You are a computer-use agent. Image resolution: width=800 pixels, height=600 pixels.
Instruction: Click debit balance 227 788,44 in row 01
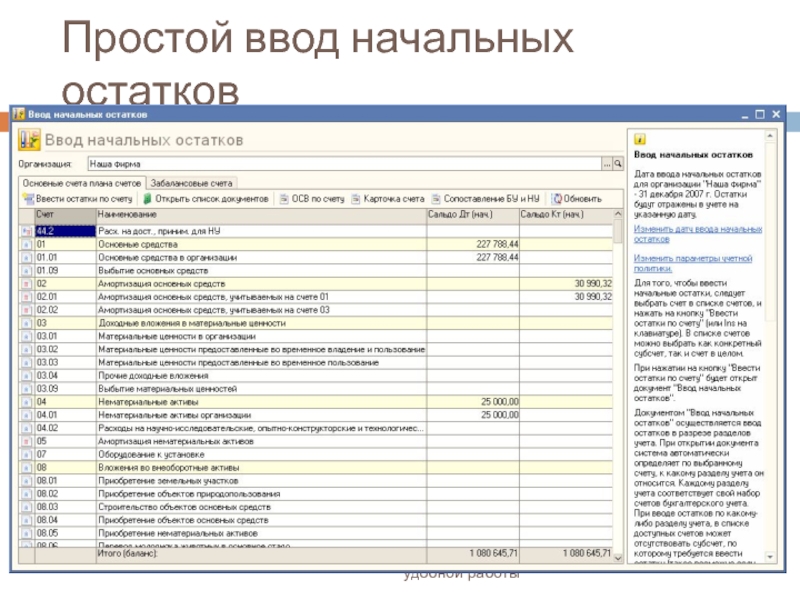pyautogui.click(x=497, y=244)
